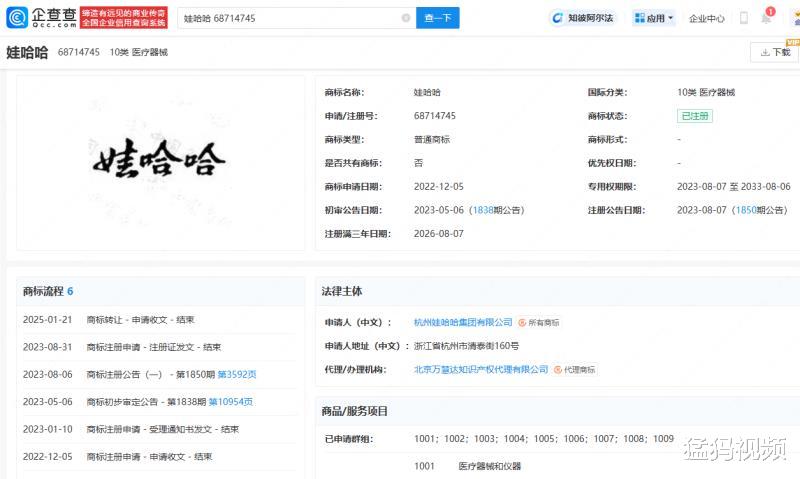Select the 商品/服务项目 section heading
The height and width of the screenshot is (479, 800).
coord(354,411)
